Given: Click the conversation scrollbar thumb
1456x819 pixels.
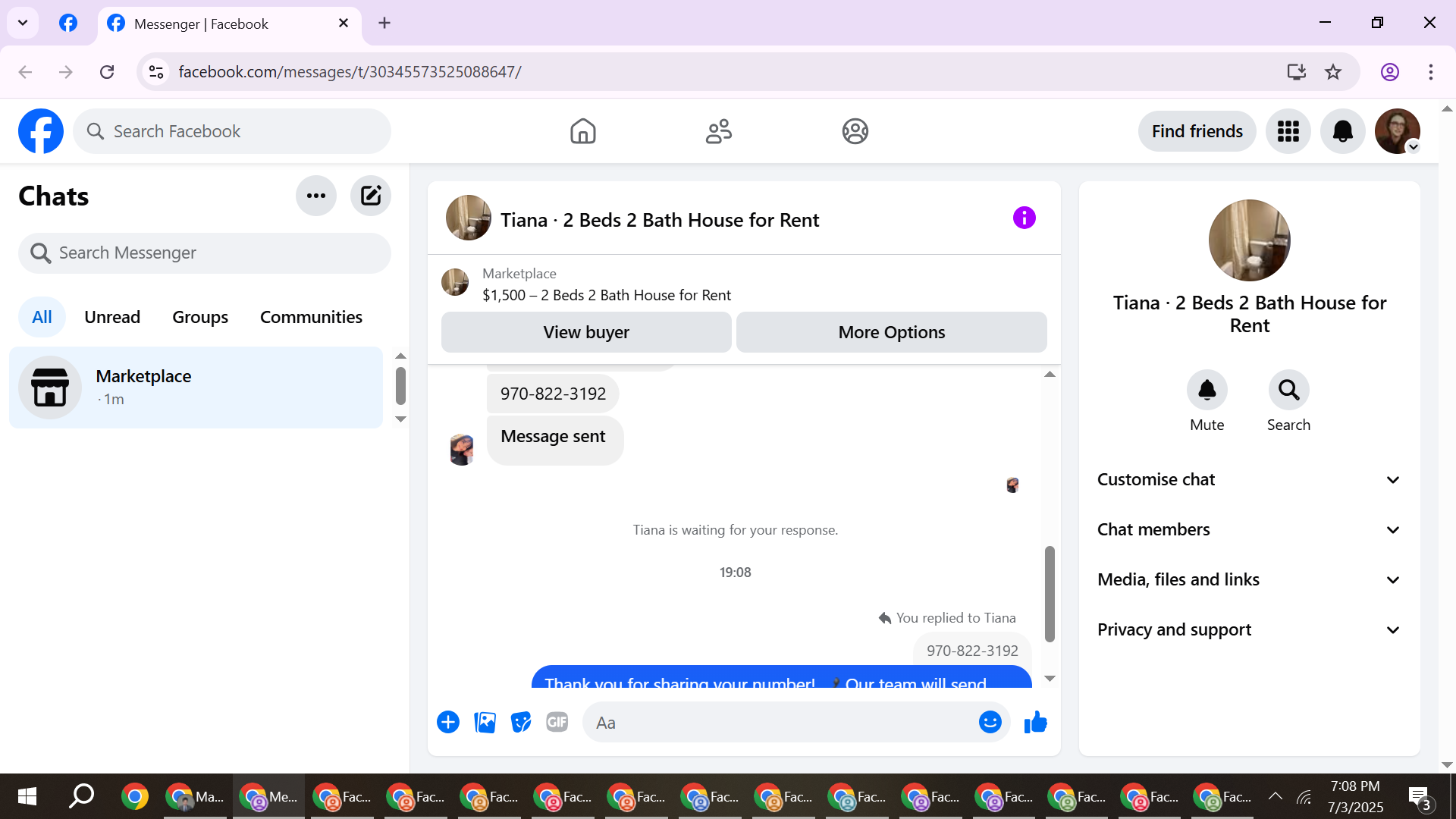Looking at the screenshot, I should 1050,594.
